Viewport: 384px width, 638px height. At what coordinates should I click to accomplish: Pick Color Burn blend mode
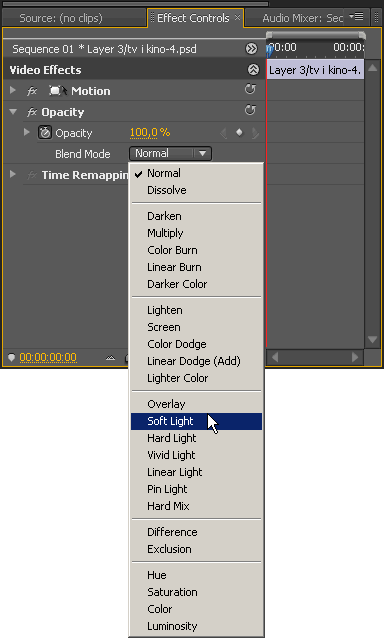[x=196, y=250]
